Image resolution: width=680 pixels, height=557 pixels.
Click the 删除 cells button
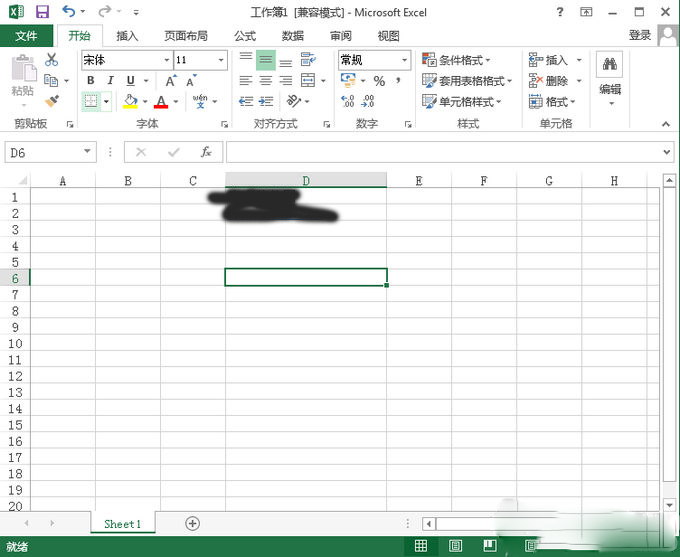(549, 81)
